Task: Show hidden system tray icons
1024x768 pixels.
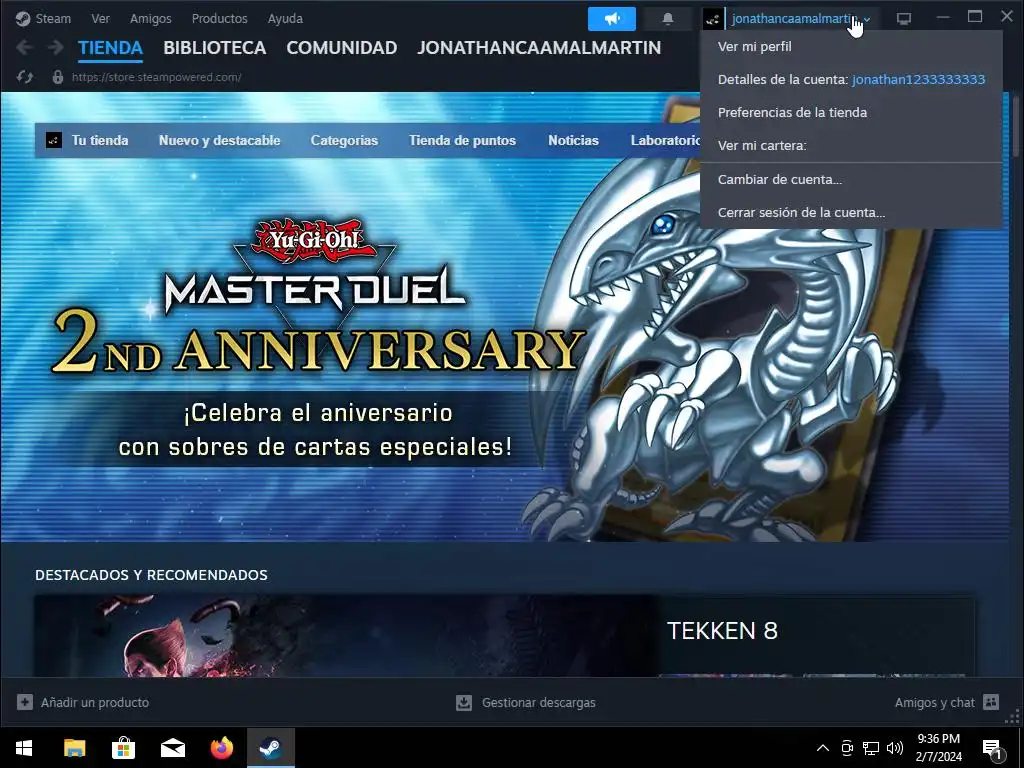Action: pyautogui.click(x=823, y=748)
